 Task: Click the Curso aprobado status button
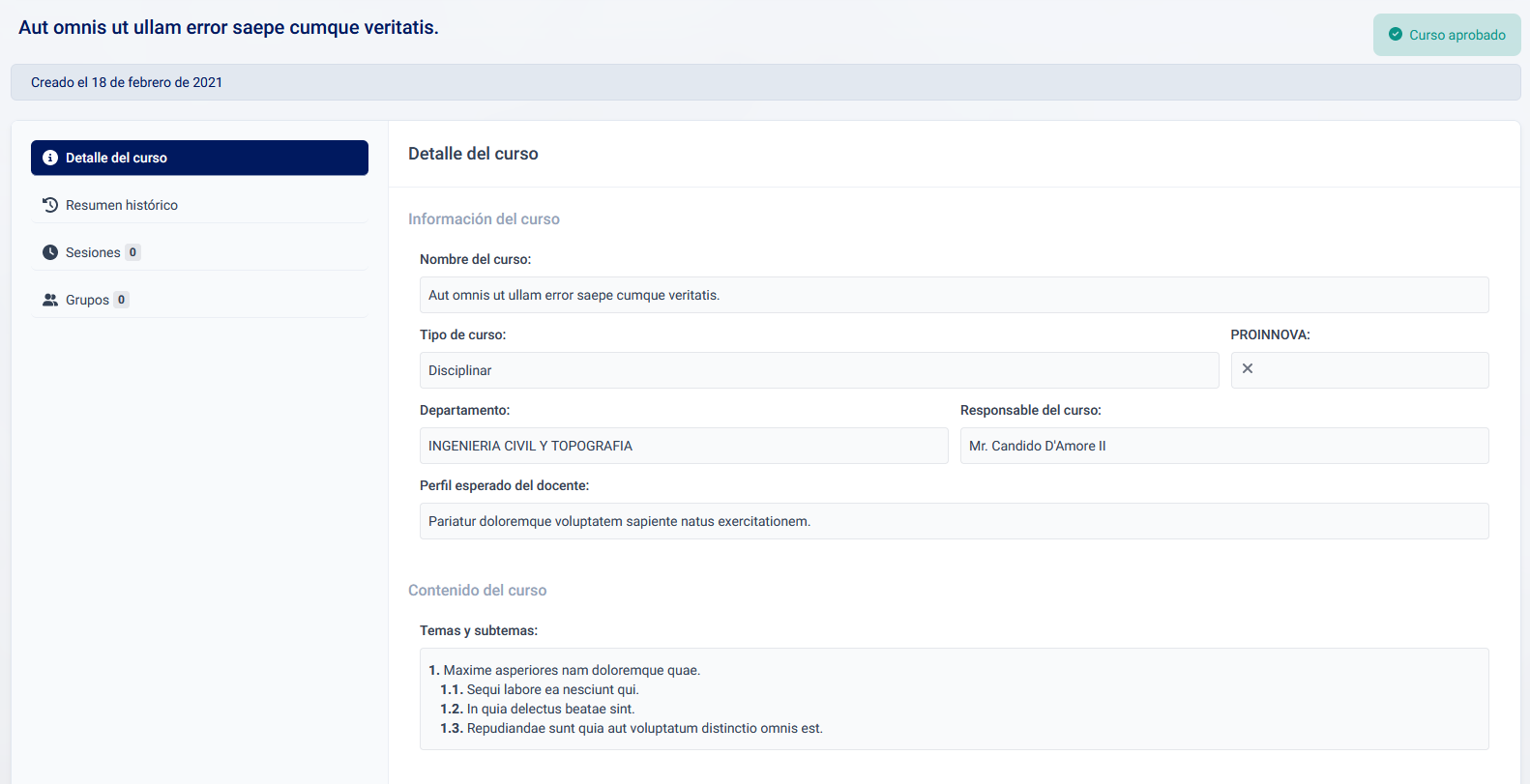click(x=1447, y=35)
